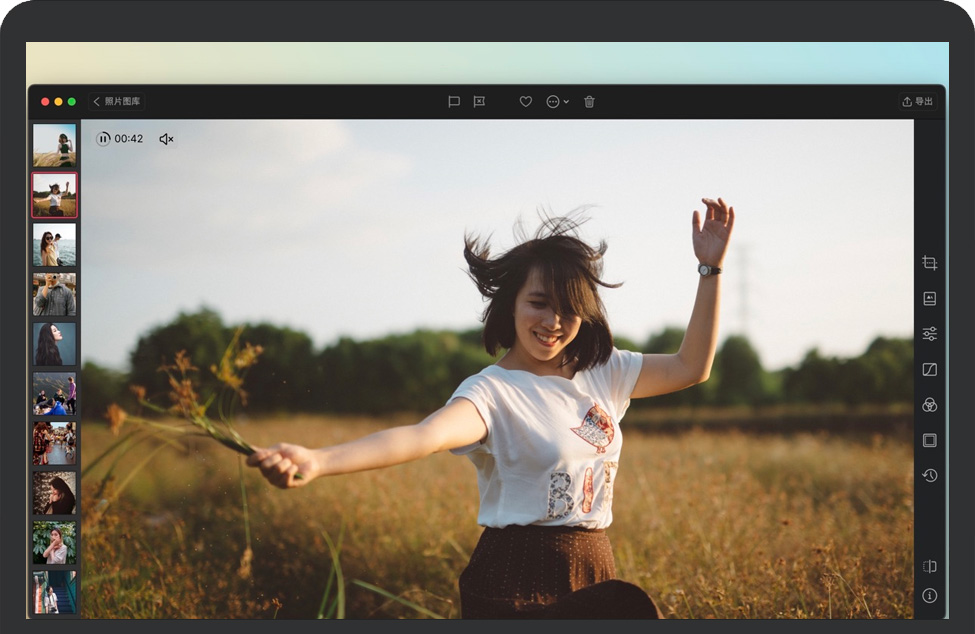Click the flag icon in toolbar
This screenshot has width=975, height=634.
[453, 102]
